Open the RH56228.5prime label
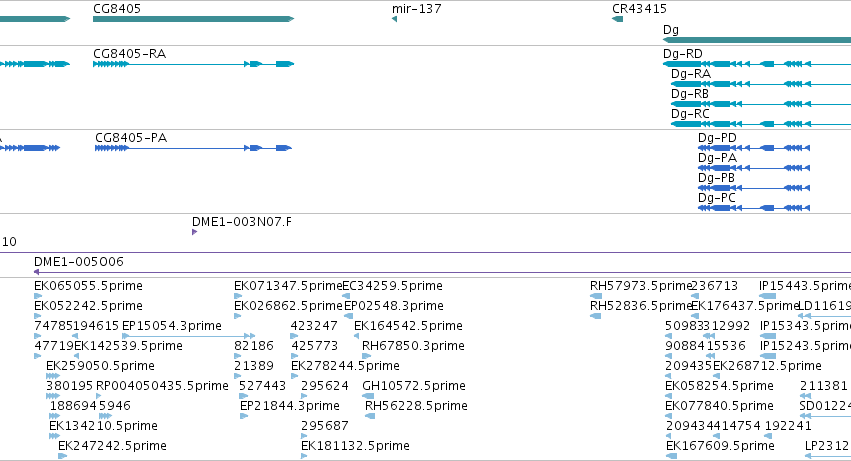The width and height of the screenshot is (851, 461). point(416,406)
